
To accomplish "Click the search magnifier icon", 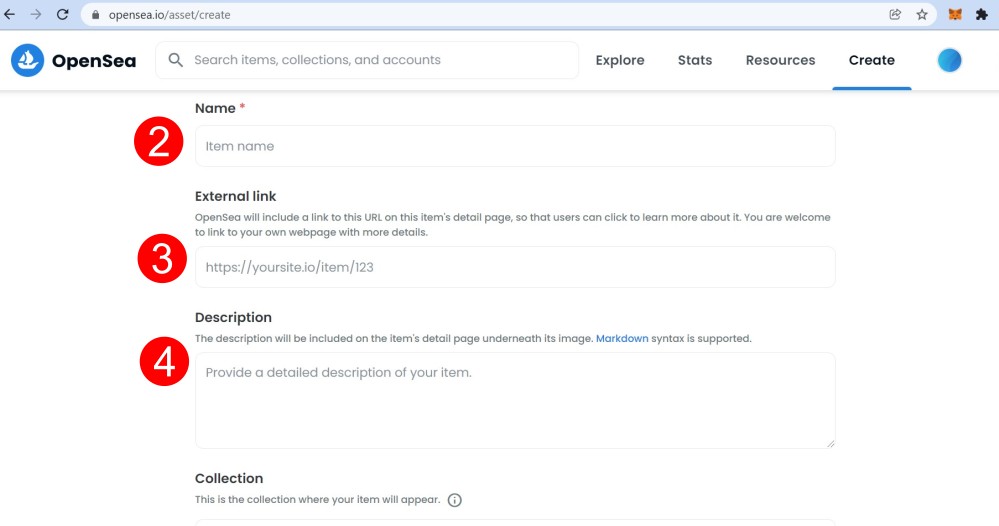I will [175, 60].
